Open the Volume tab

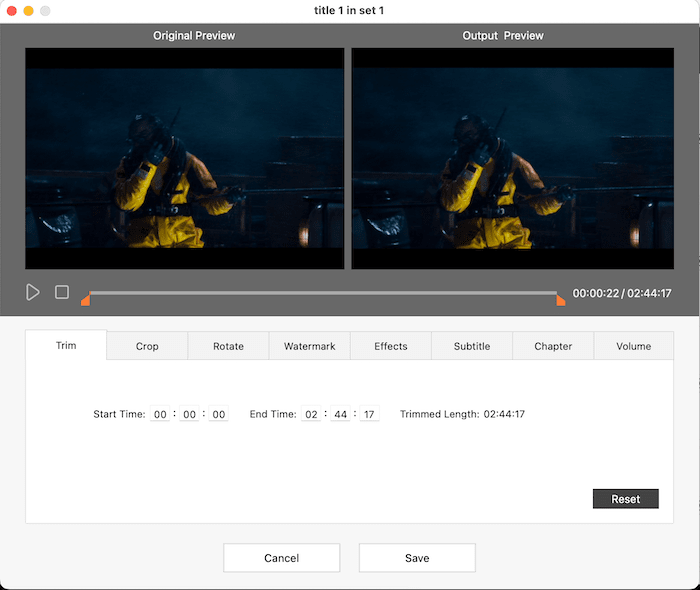[x=634, y=346]
